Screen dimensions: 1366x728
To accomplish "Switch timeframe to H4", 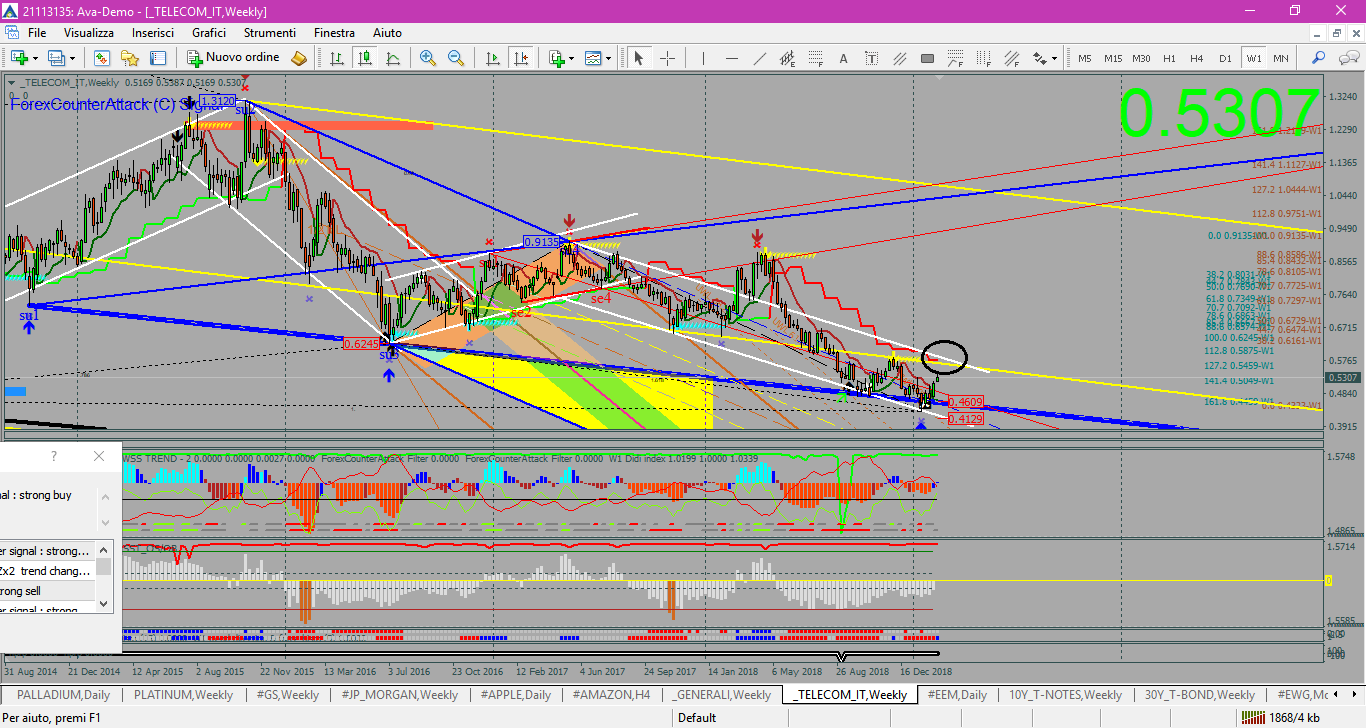I will coord(1197,58).
